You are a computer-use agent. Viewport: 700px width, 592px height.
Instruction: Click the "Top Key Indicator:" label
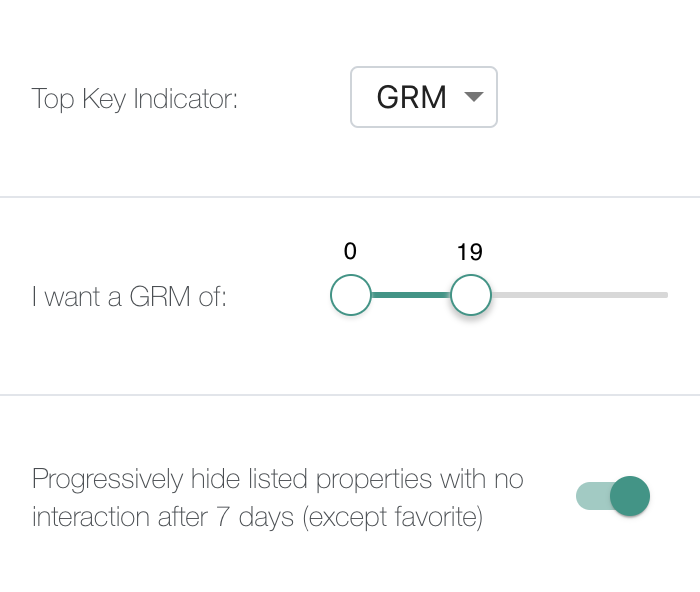coord(134,99)
